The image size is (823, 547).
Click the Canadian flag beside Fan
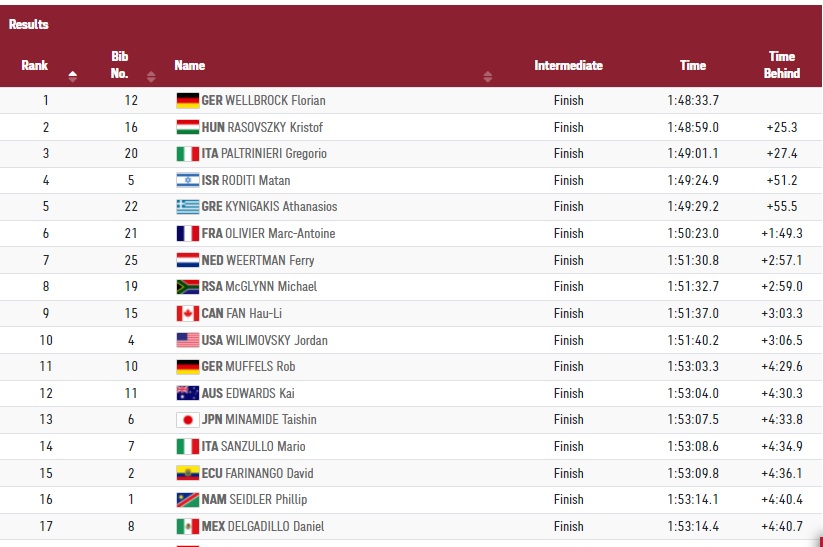(188, 313)
